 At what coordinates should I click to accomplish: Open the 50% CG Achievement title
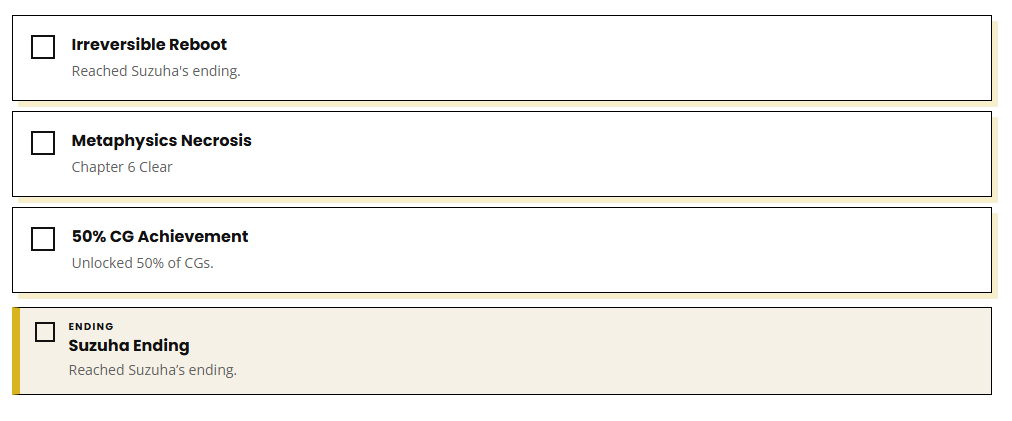(160, 236)
